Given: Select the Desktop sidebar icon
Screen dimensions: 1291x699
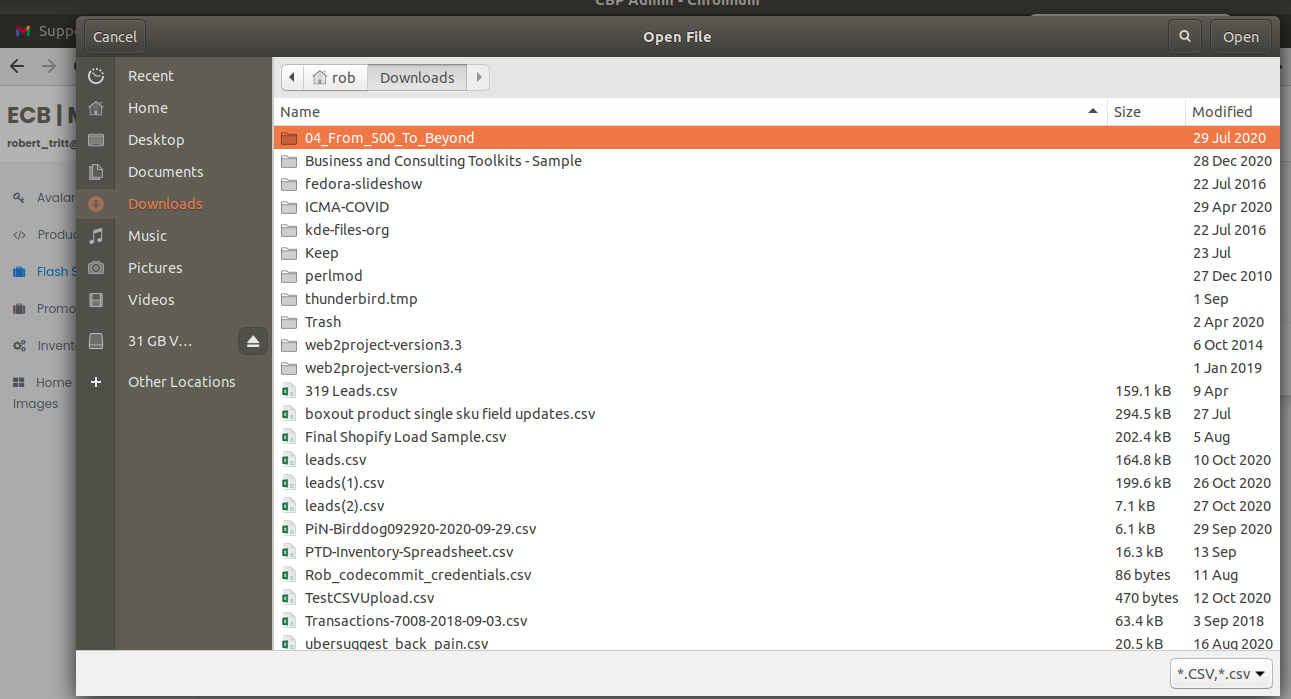Looking at the screenshot, I should pyautogui.click(x=96, y=139).
